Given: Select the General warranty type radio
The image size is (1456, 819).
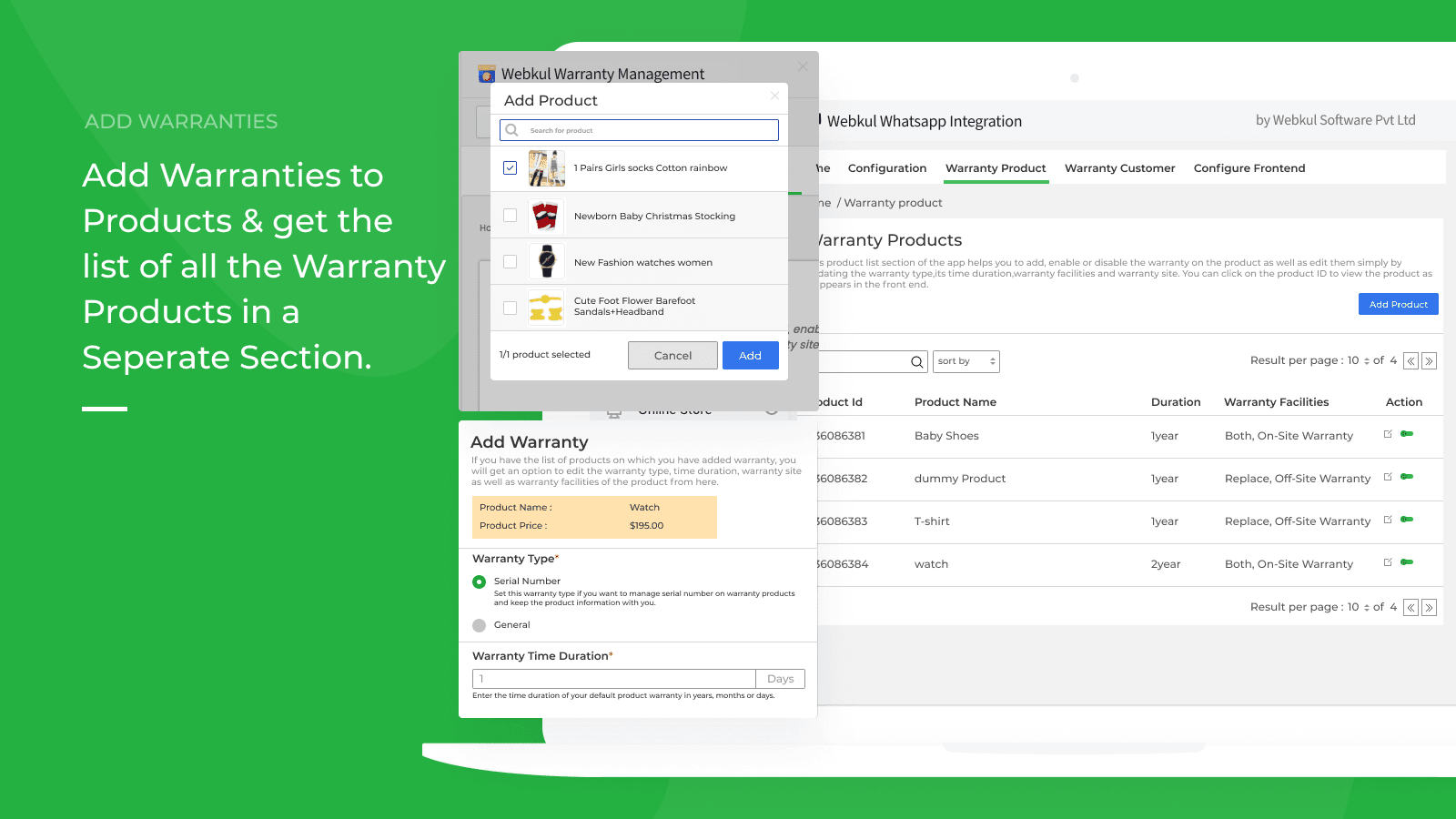Looking at the screenshot, I should pos(480,625).
